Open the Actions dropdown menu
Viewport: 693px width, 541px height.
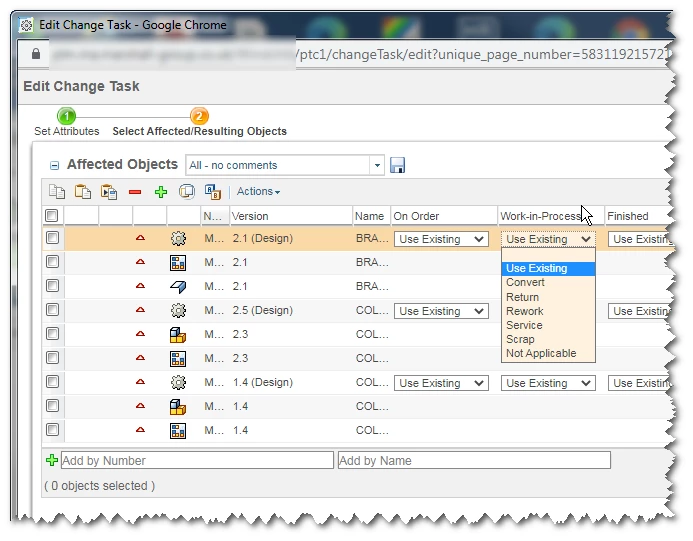[258, 191]
